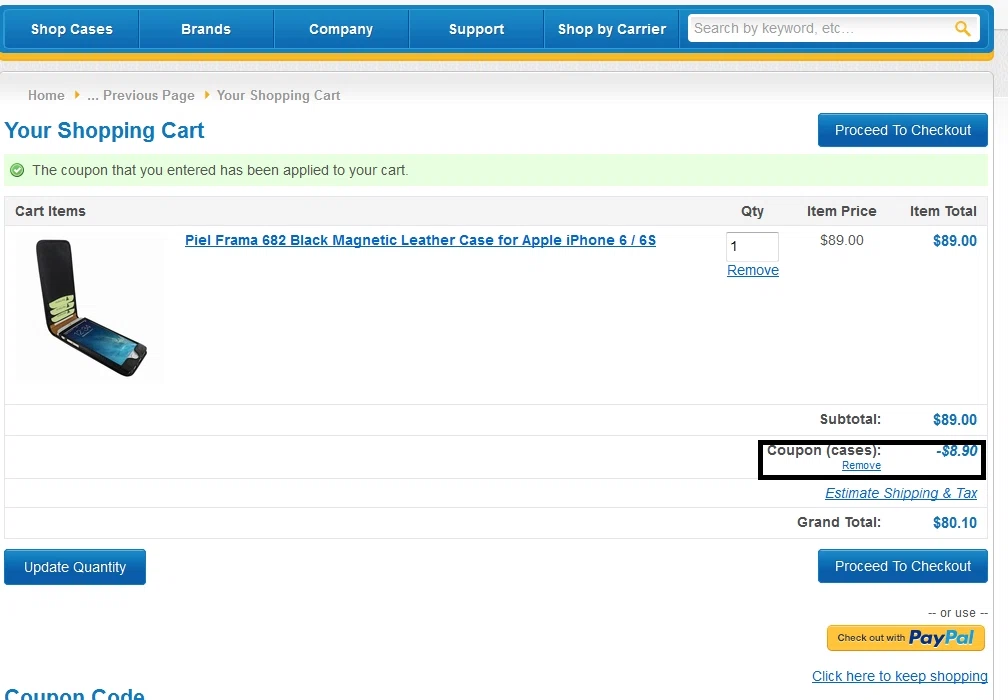
Task: Select the coupon discount -$8.90 value
Action: pos(957,451)
